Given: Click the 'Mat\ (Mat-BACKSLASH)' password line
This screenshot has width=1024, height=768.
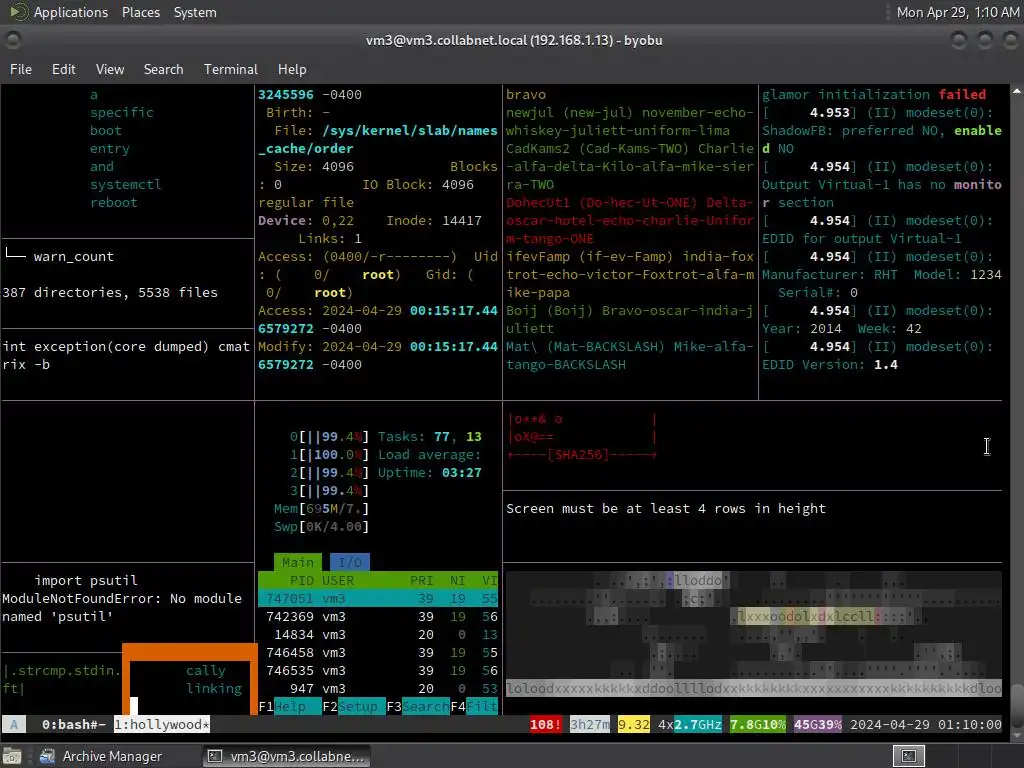Looking at the screenshot, I should pos(630,355).
